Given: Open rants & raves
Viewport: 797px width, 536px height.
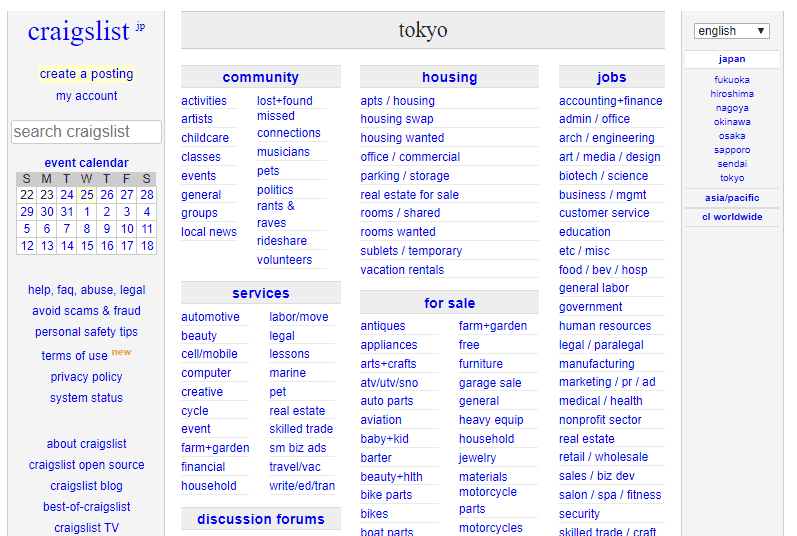Looking at the screenshot, I should [x=275, y=214].
